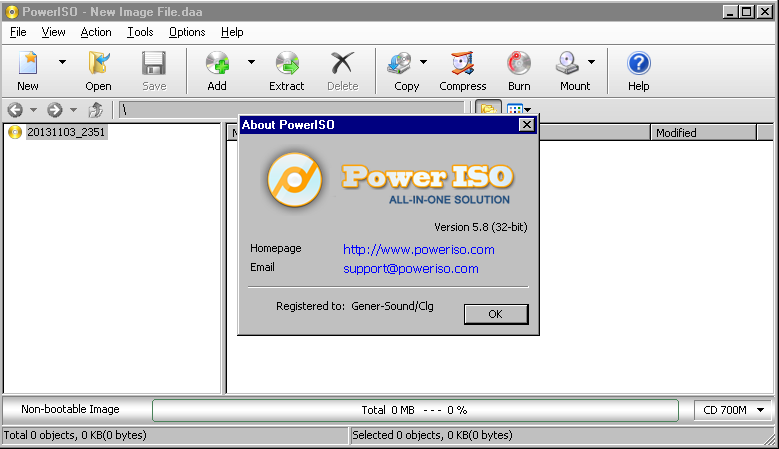The image size is (779, 449).
Task: Click the Modified column header
Action: pos(703,133)
